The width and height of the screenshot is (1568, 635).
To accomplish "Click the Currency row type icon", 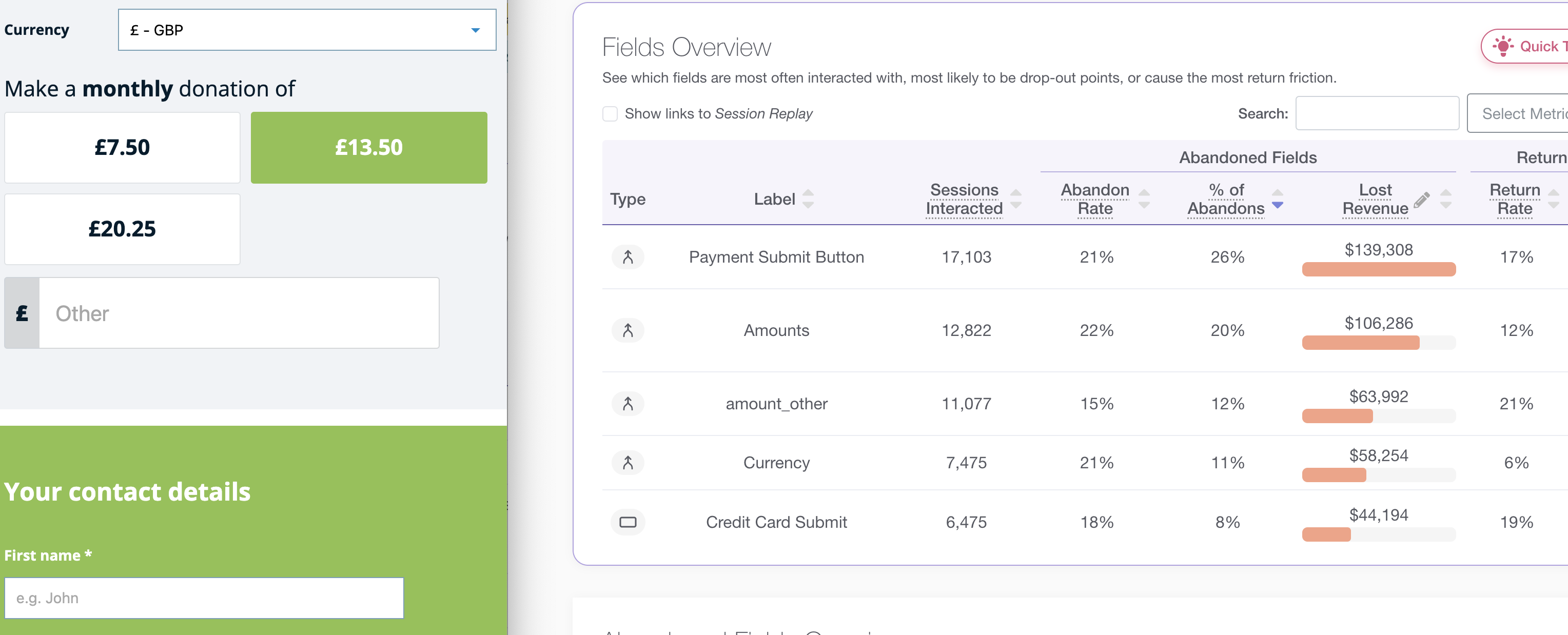I will (628, 463).
